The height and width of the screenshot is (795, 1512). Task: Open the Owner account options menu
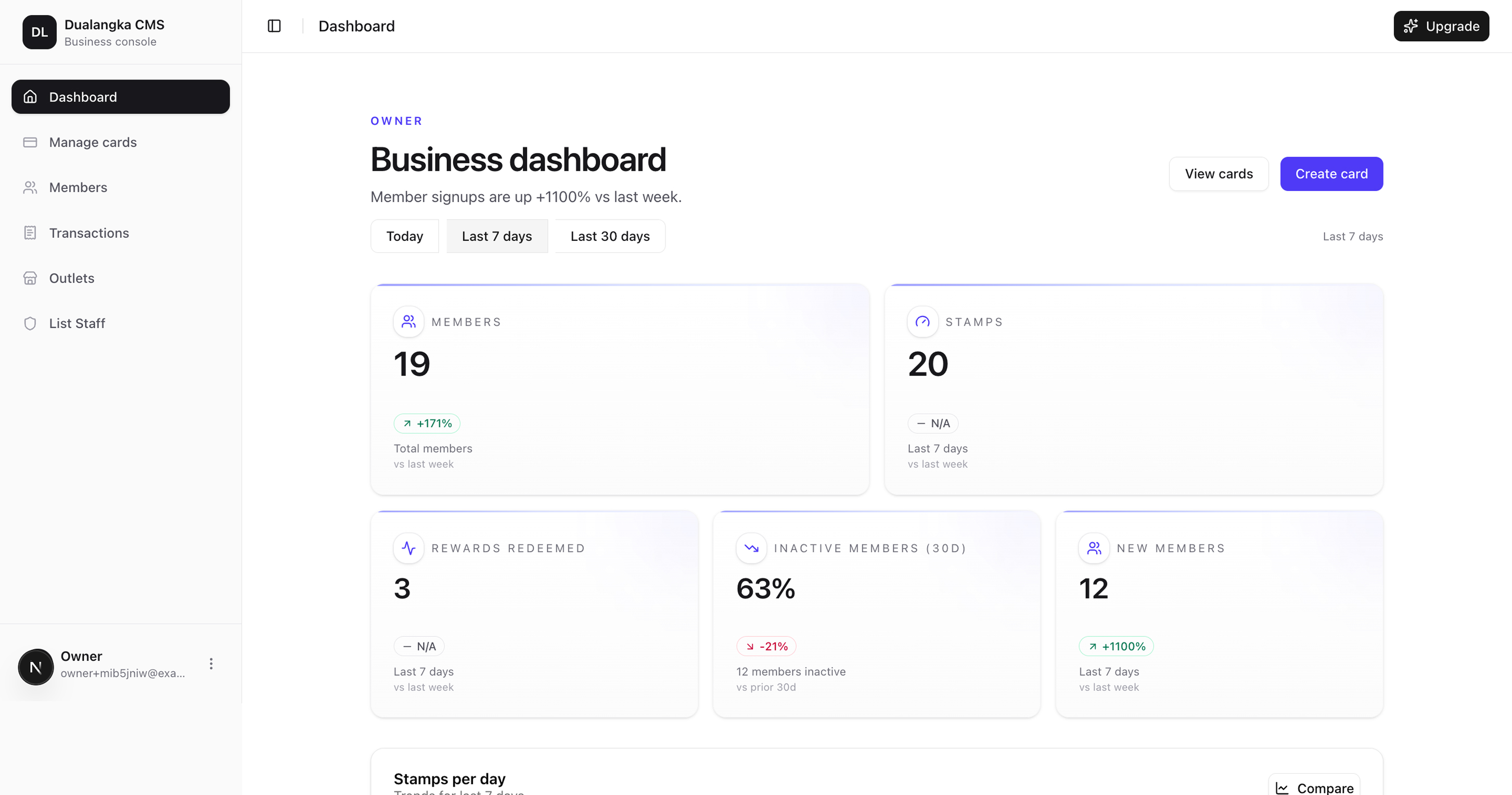[x=211, y=663]
